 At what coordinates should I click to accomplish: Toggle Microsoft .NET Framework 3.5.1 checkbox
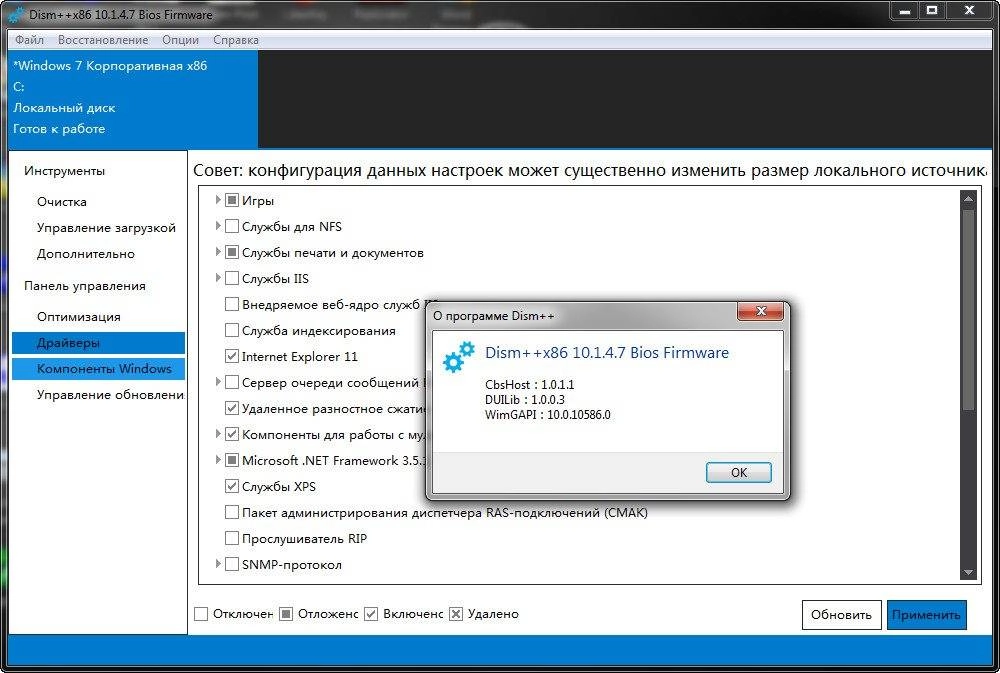232,460
